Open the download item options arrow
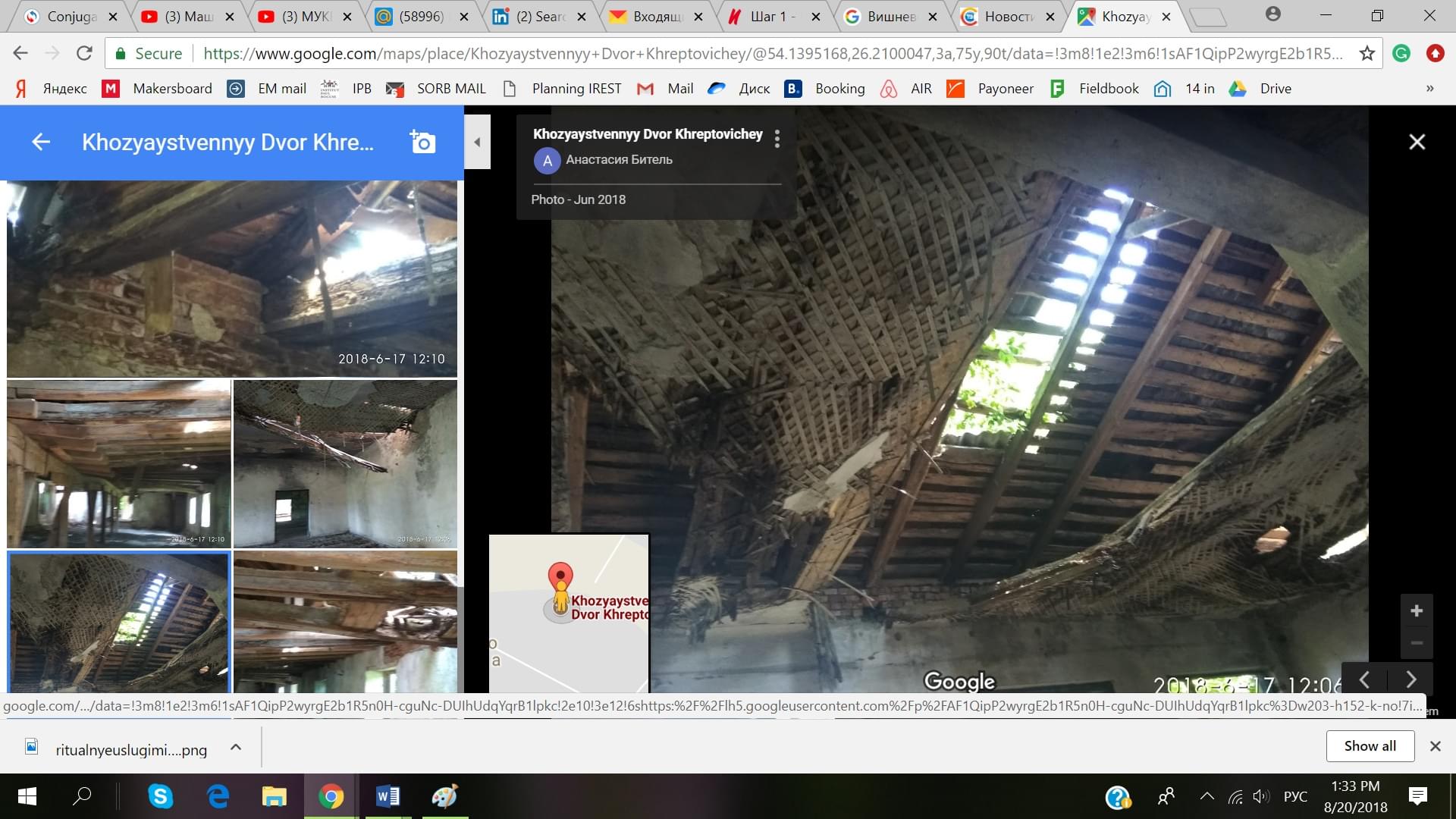Image resolution: width=1456 pixels, height=819 pixels. click(236, 748)
